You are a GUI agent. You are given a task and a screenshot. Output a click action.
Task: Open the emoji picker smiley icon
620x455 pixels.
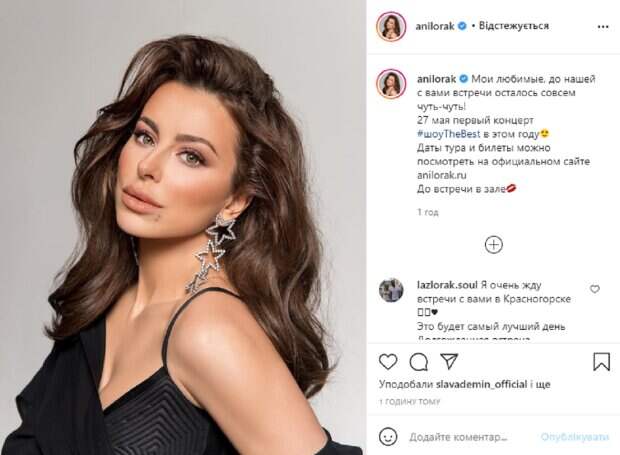click(388, 437)
